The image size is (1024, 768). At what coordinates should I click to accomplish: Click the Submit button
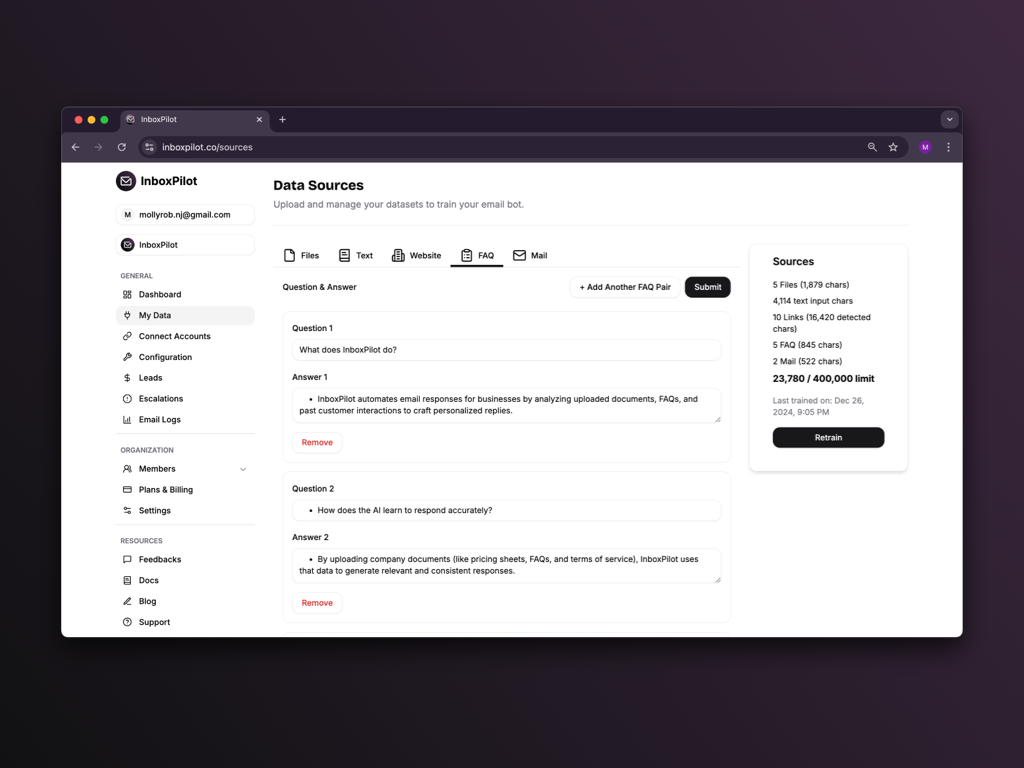708,287
